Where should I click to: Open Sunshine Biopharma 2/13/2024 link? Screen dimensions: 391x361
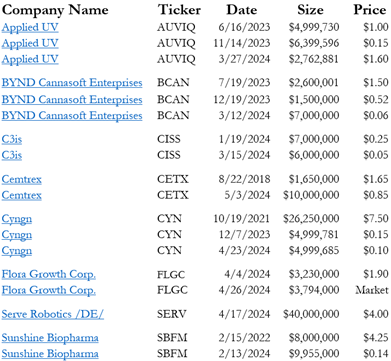[50, 354]
